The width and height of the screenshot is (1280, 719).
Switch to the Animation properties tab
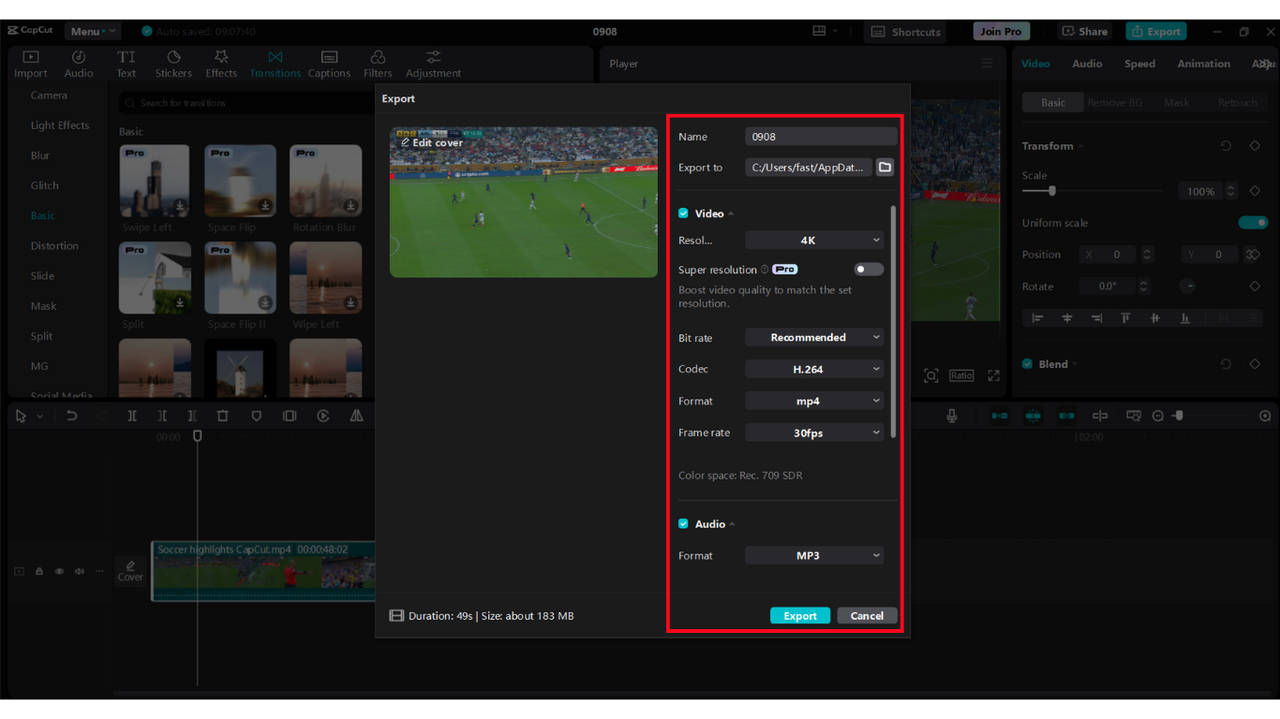1203,63
